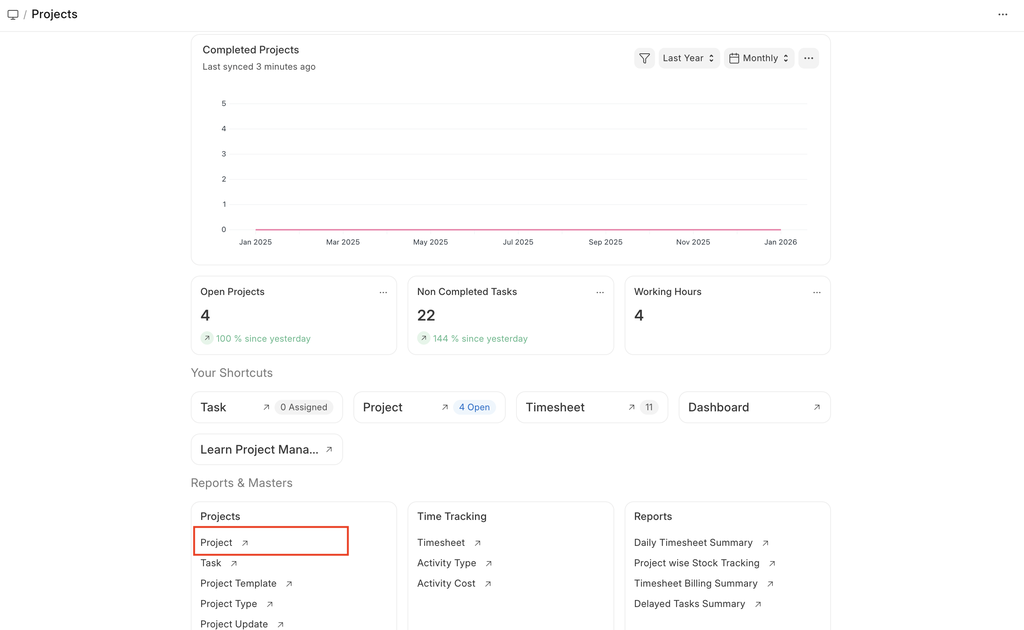The height and width of the screenshot is (630, 1024).
Task: Click the 4 Open badge on Project shortcut
Action: click(x=474, y=407)
